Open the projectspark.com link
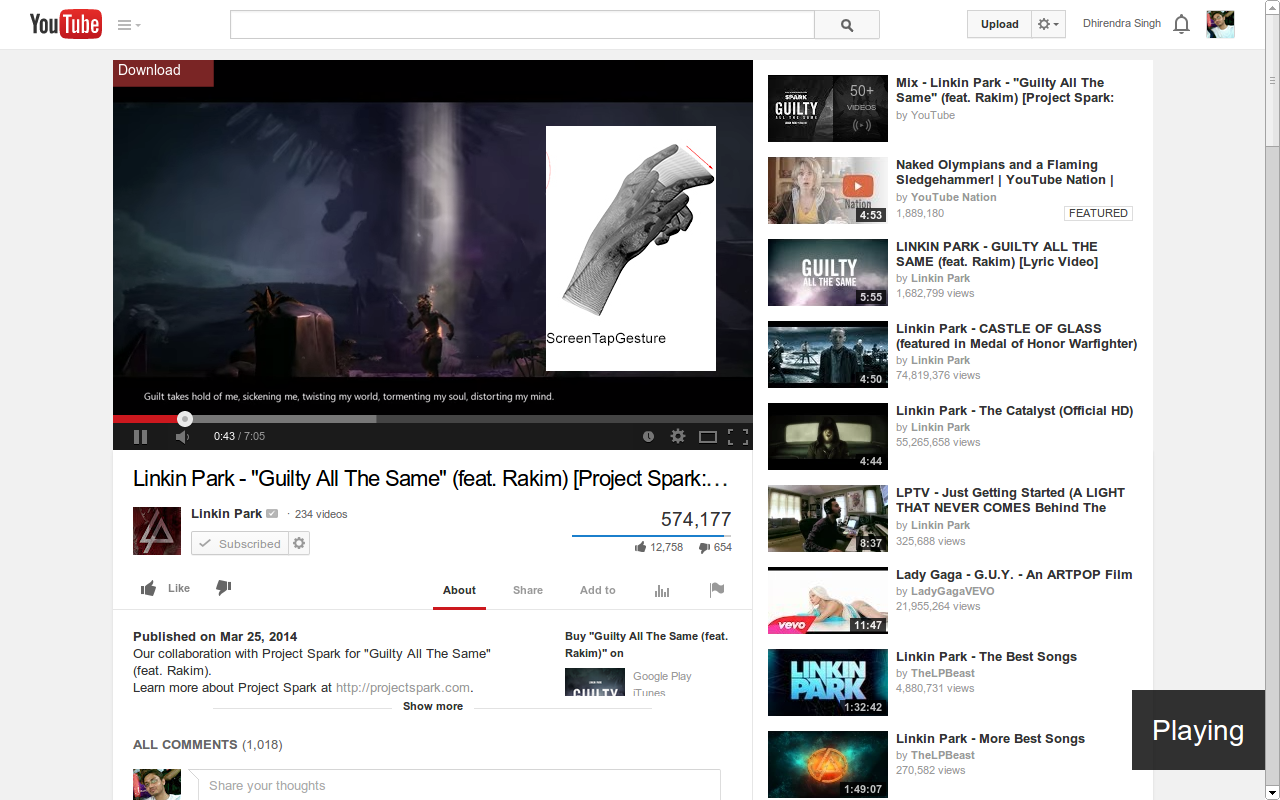This screenshot has height=800, width=1280. click(403, 688)
